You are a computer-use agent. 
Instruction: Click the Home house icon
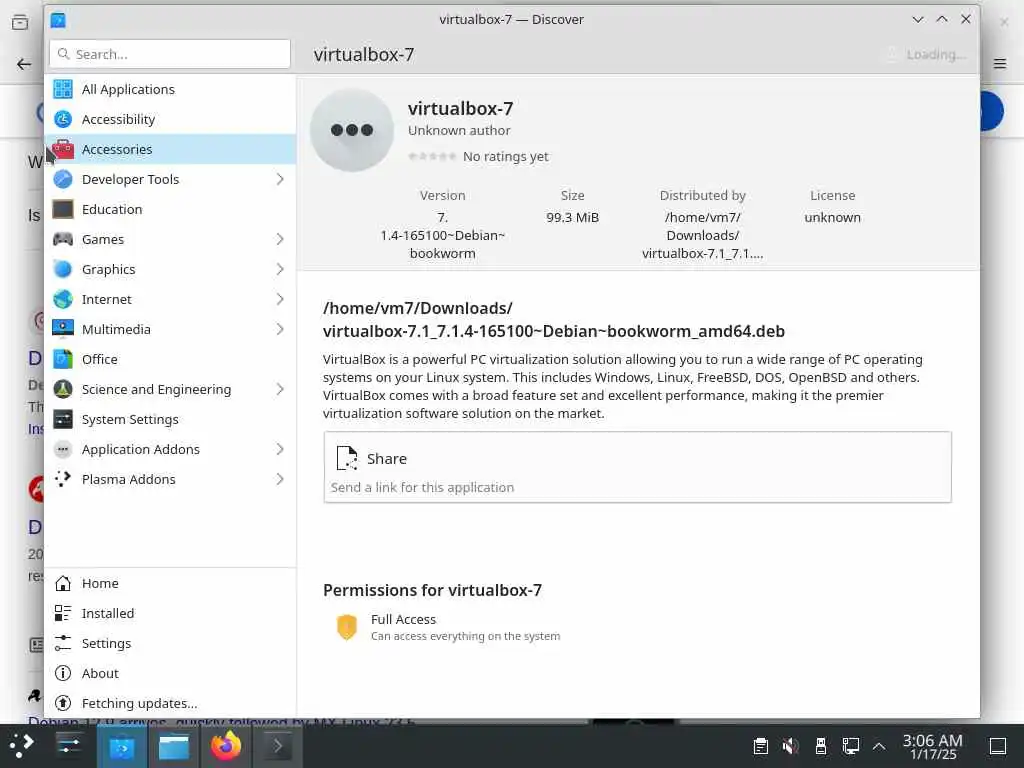pyautogui.click(x=63, y=583)
